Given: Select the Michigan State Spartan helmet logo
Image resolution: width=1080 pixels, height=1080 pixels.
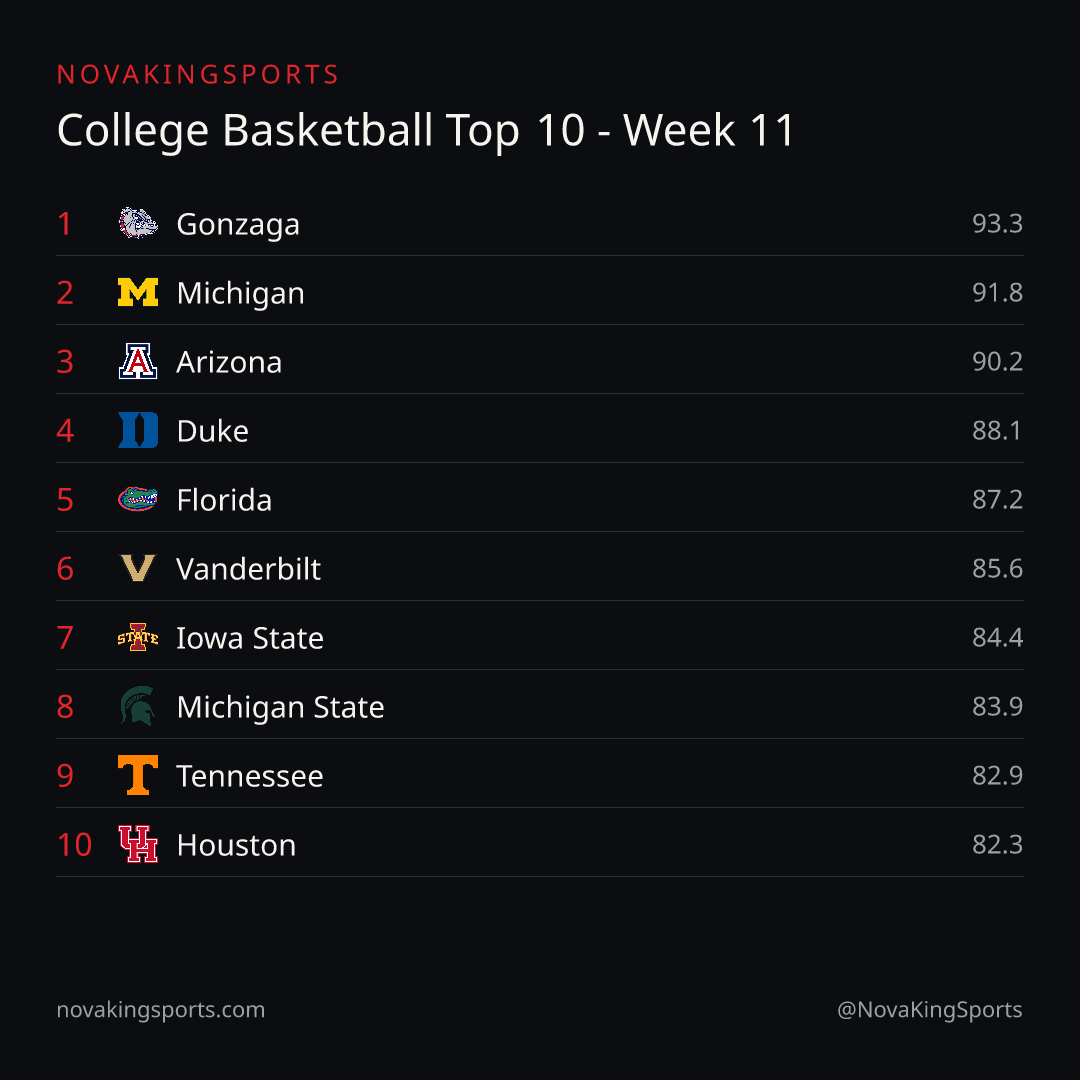Looking at the screenshot, I should [138, 706].
